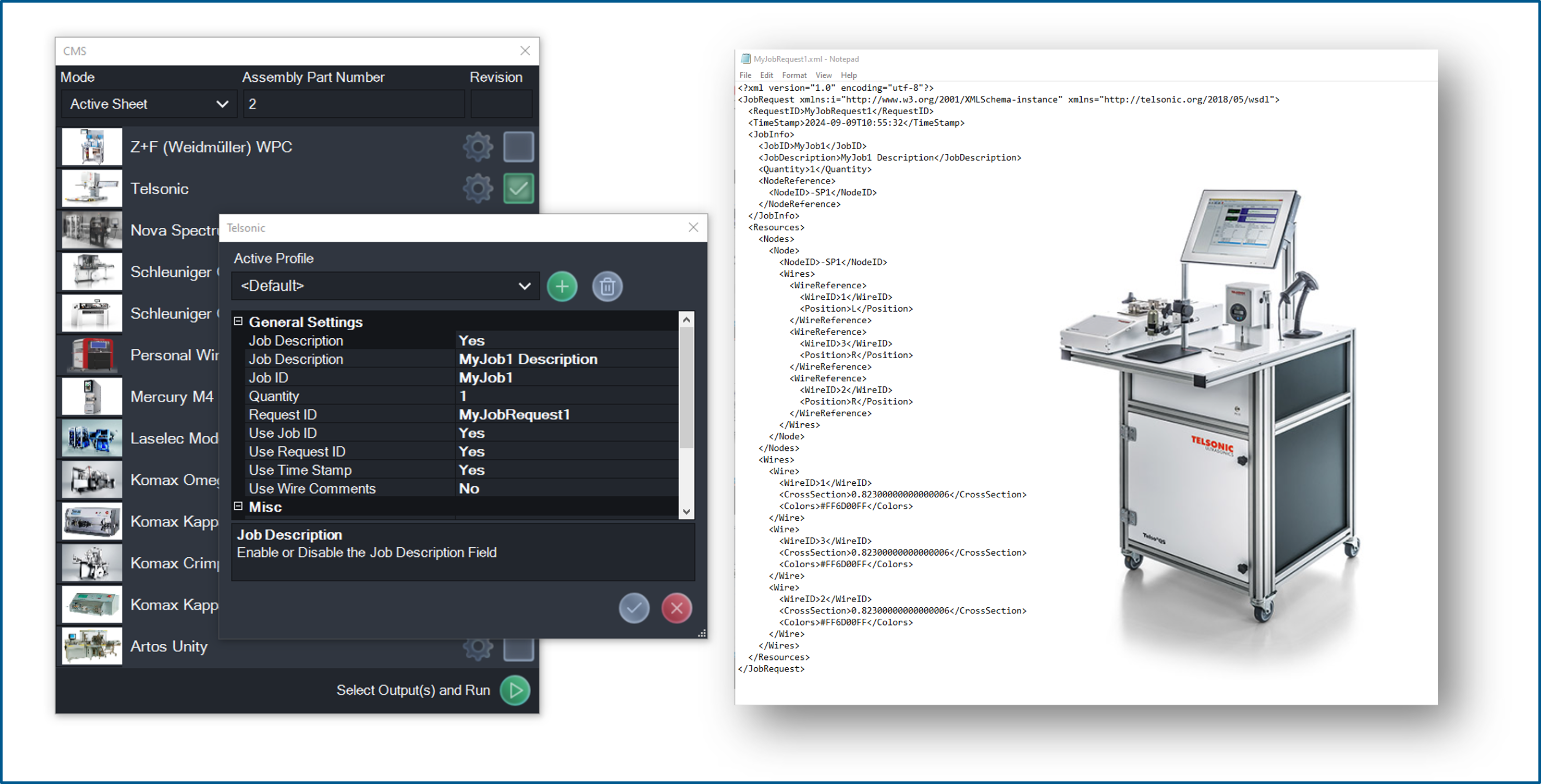Enable the Z+F (Weidmüller) WPC output checkbox
Viewport: 1541px width, 784px height.
click(x=518, y=147)
